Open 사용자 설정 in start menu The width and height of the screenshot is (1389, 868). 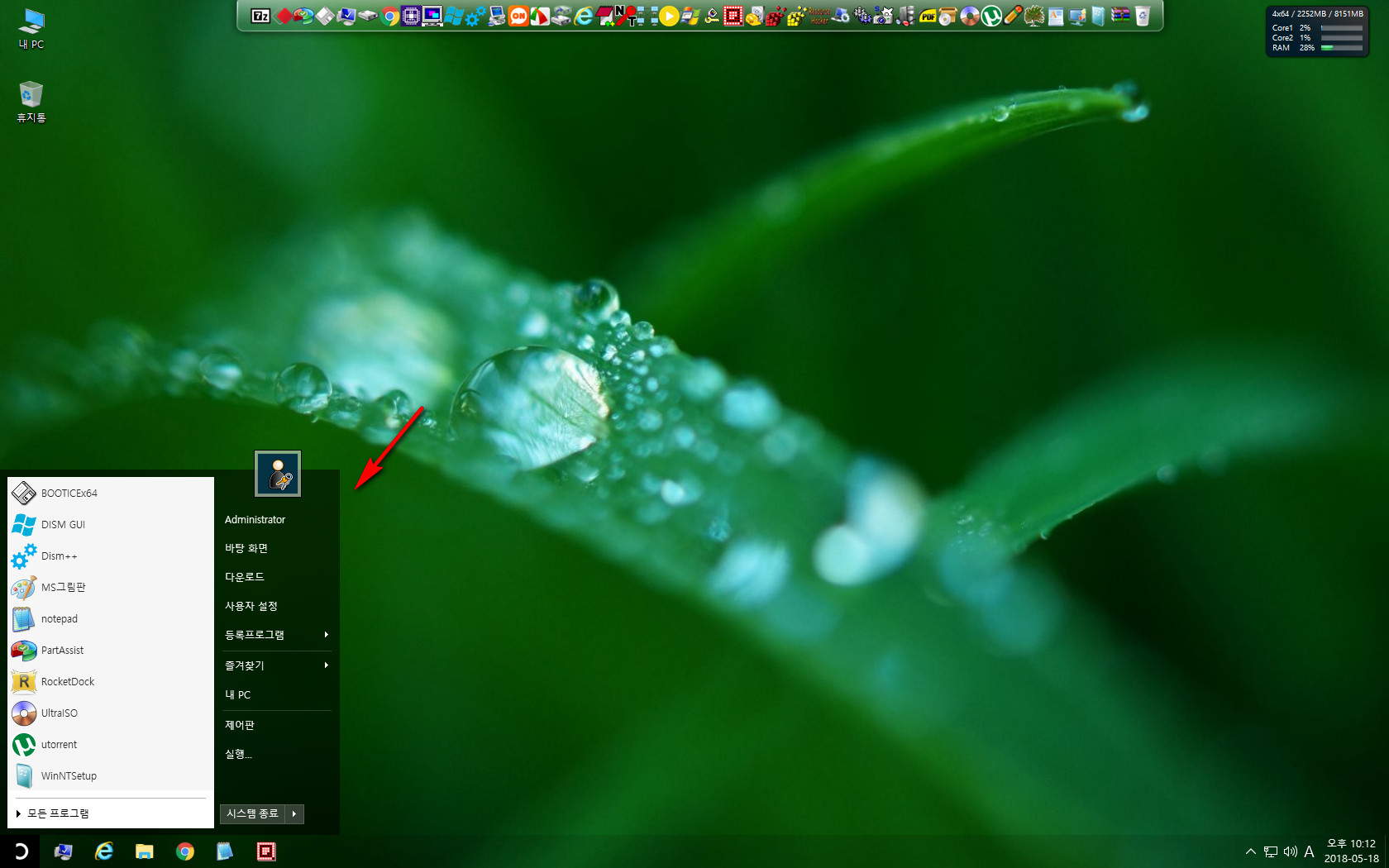click(x=251, y=606)
